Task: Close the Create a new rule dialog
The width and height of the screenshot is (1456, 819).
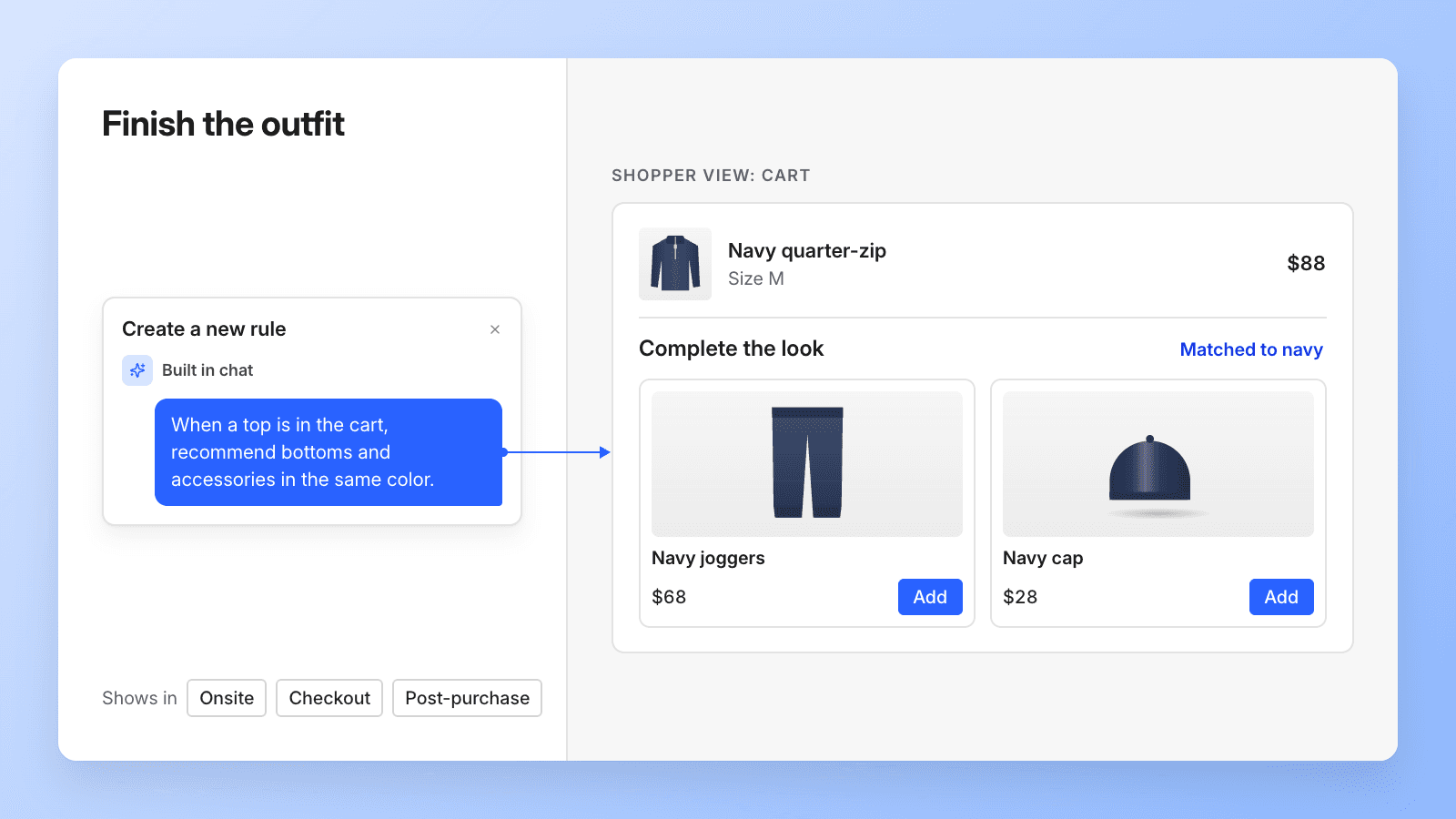Action: (495, 329)
